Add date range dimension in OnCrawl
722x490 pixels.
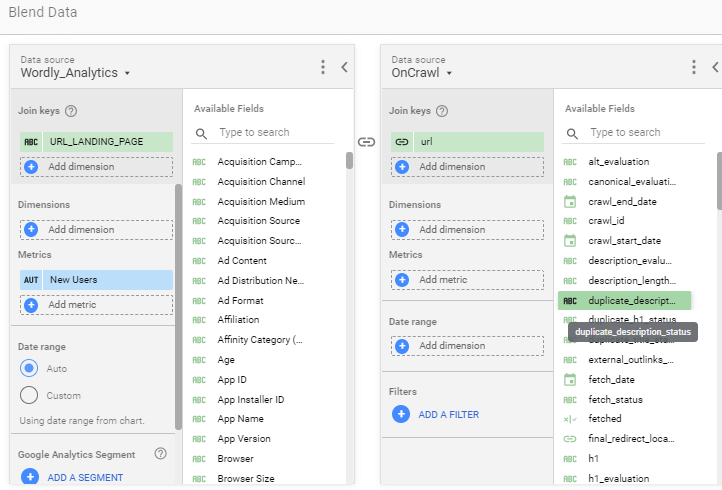tap(467, 346)
